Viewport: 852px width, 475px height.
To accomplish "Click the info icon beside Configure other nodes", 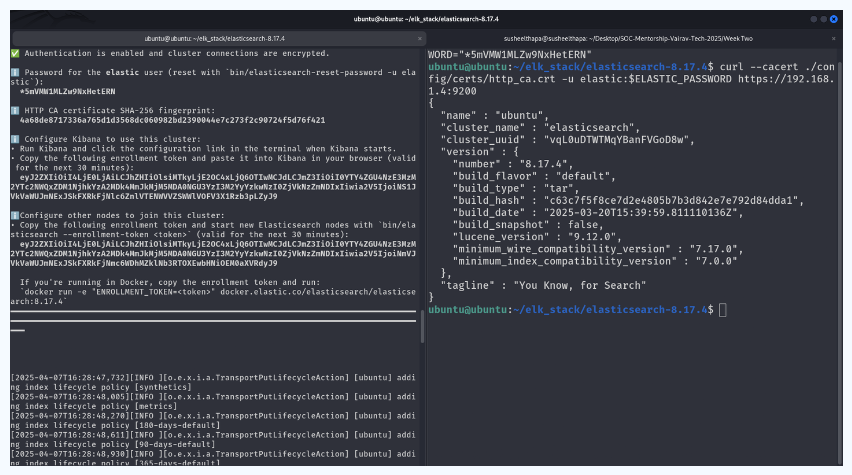I will pos(15,215).
